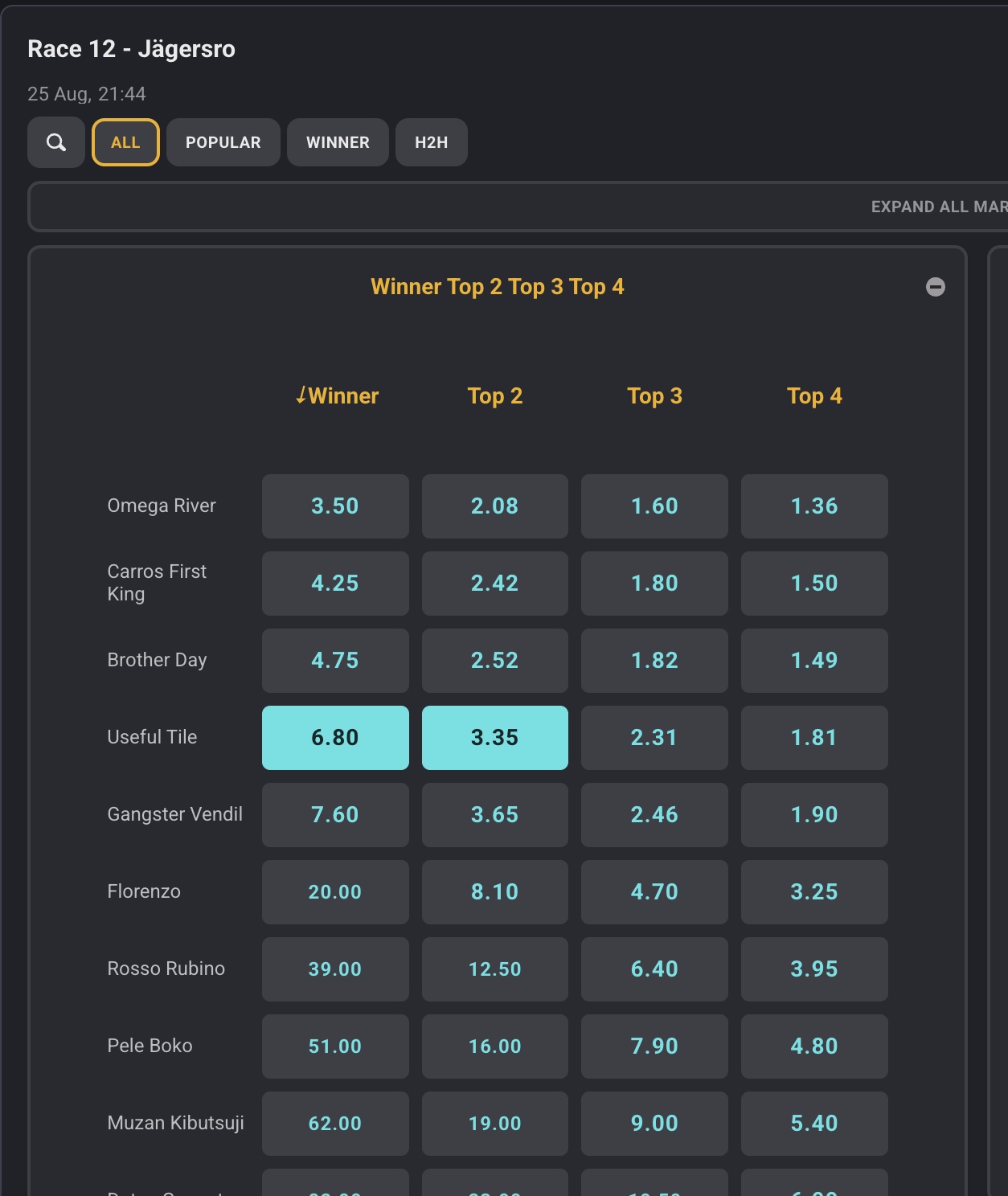This screenshot has width=1008, height=1196.
Task: Click the Rosso Rubino runner name
Action: pos(166,969)
